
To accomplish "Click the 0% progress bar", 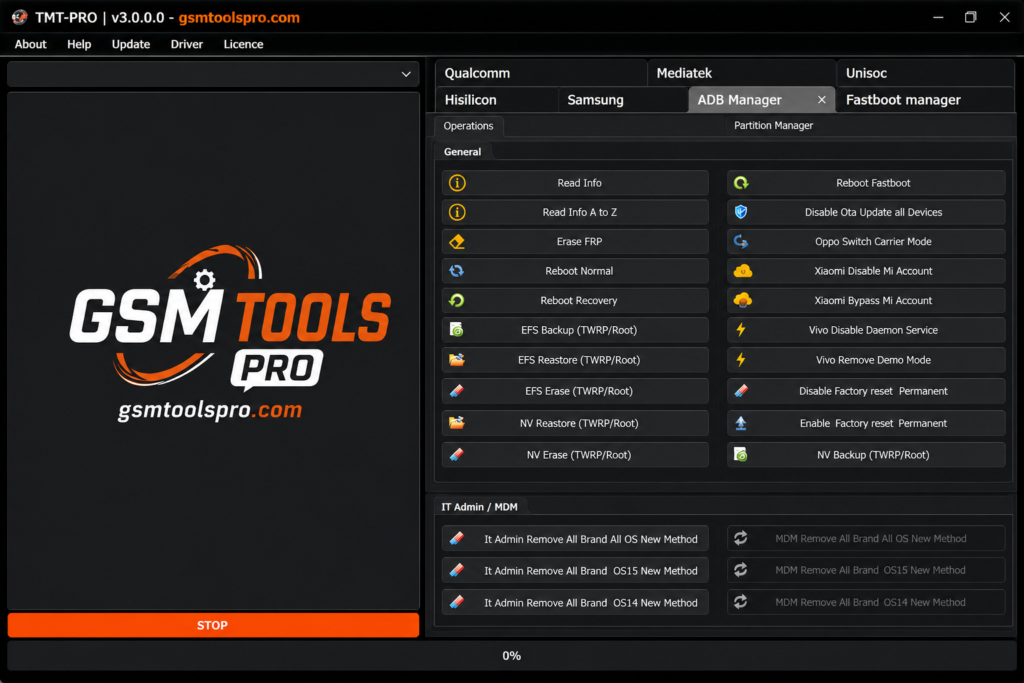I will [511, 656].
